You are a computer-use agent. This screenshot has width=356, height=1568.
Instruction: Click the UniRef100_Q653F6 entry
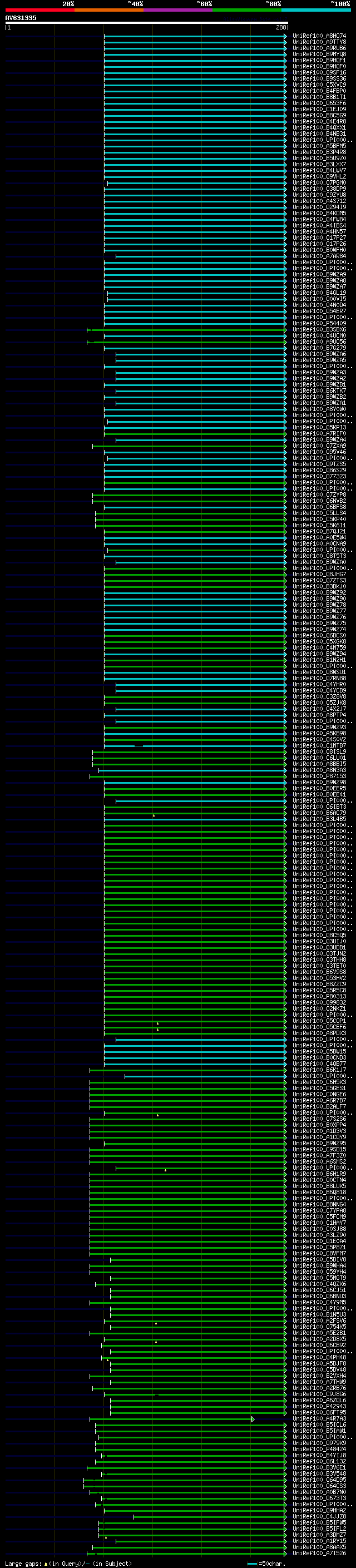(x=319, y=103)
